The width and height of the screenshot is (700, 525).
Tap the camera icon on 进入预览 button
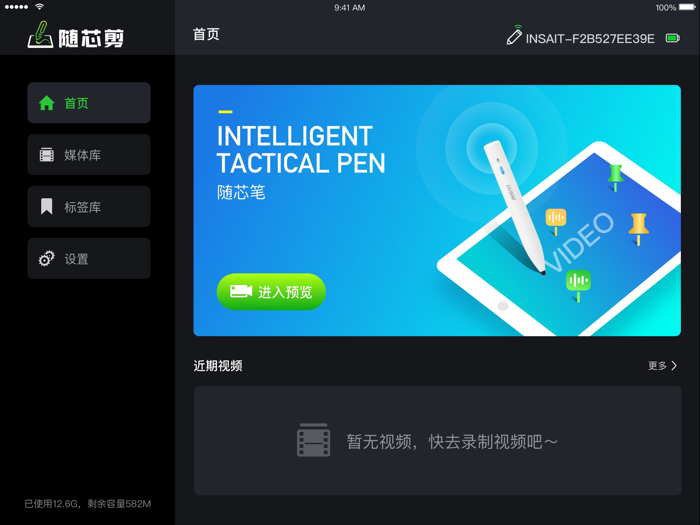(x=241, y=292)
